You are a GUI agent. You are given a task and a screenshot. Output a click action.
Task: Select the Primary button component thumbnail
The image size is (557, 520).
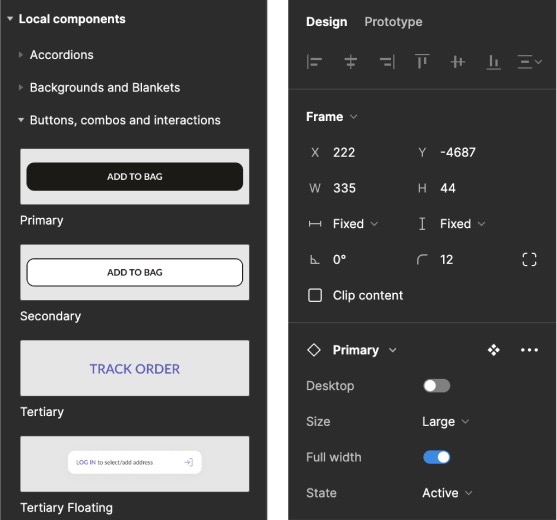click(135, 177)
